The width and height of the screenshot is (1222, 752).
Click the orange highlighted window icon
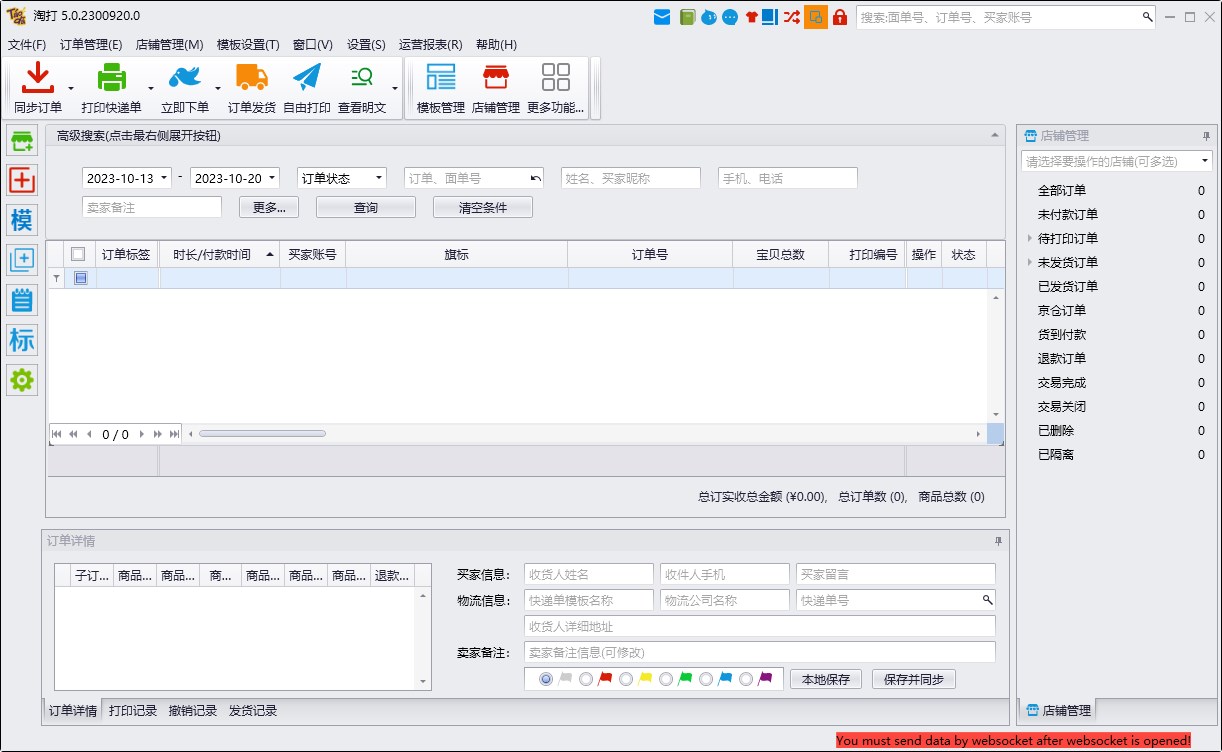816,17
